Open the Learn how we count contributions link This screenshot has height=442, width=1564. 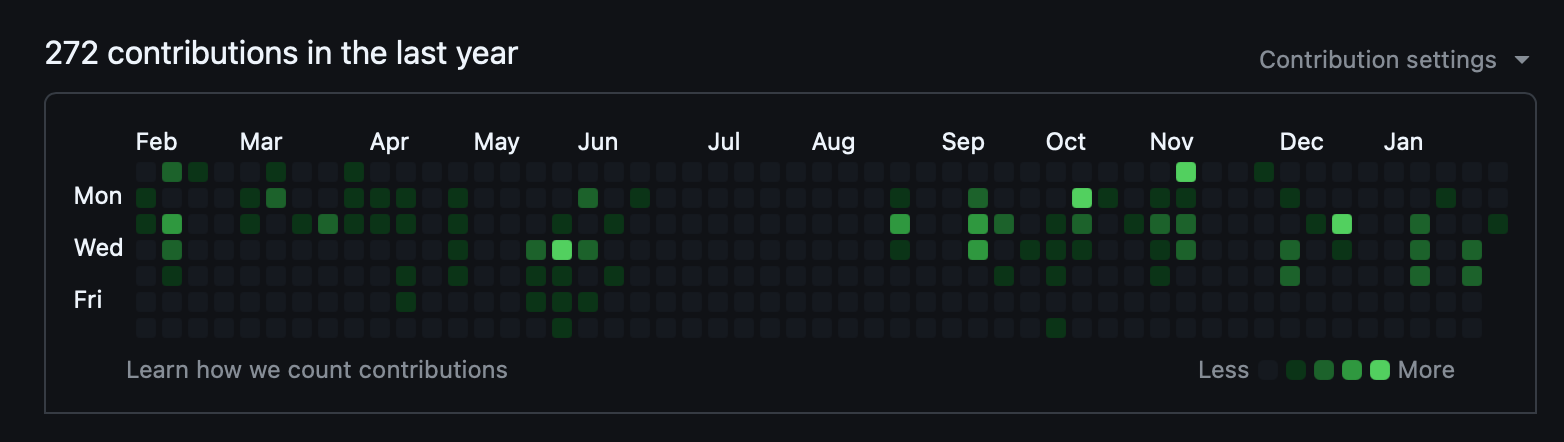tap(317, 370)
